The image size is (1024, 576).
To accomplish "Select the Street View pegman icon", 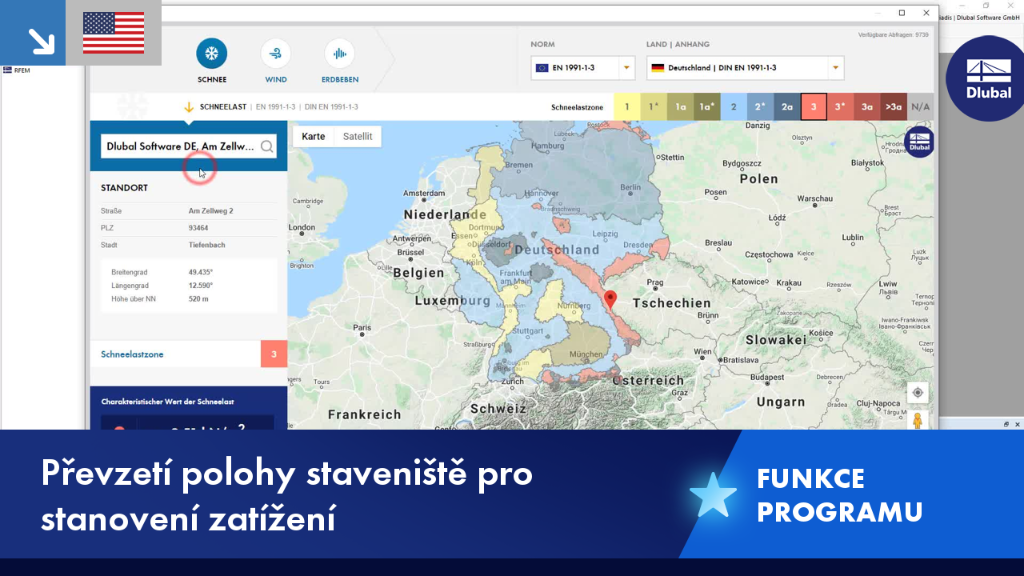I will pyautogui.click(x=918, y=420).
